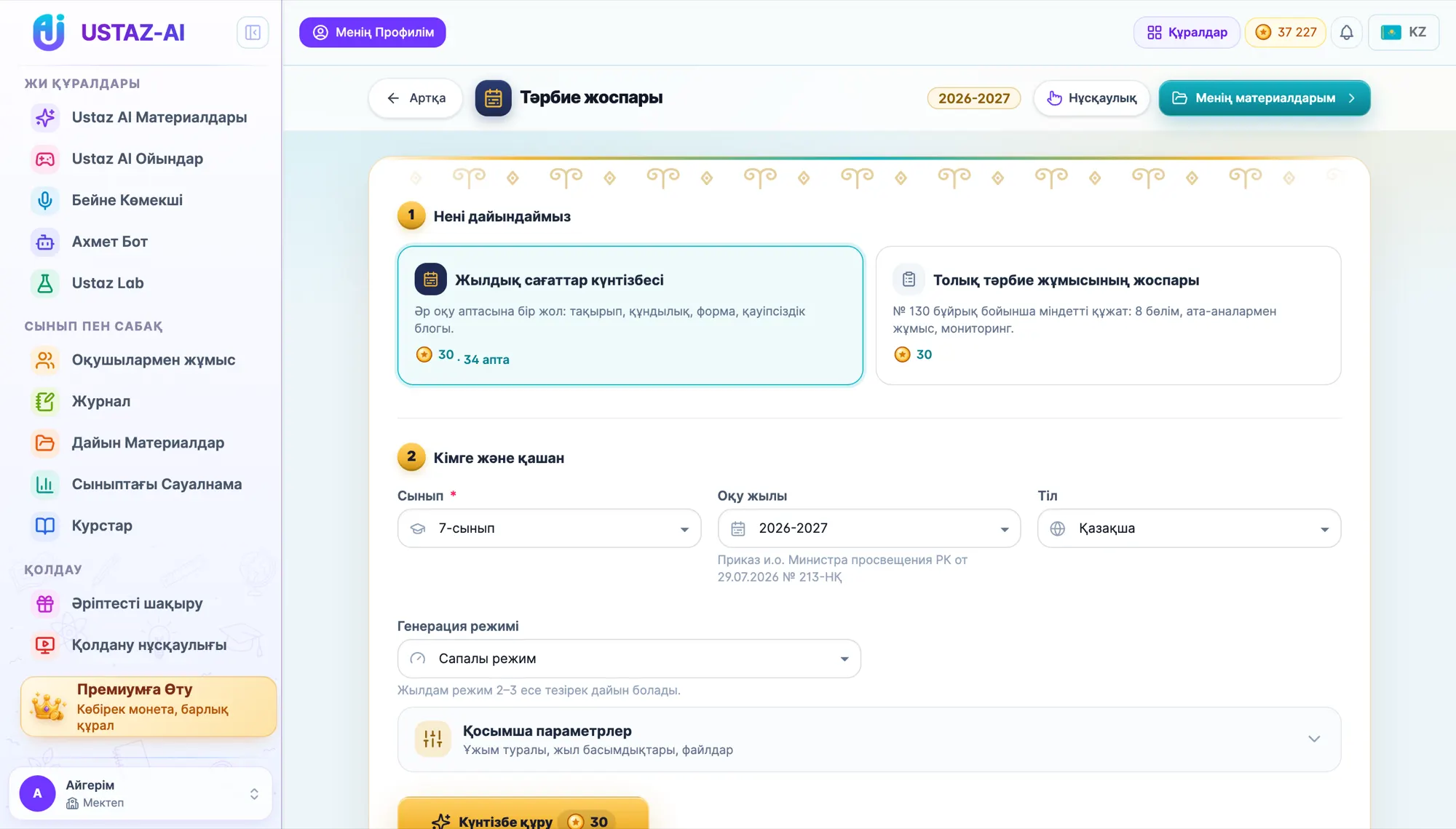
Task: Click the Қолдану нұсқаулығы monitor icon
Action: point(45,645)
